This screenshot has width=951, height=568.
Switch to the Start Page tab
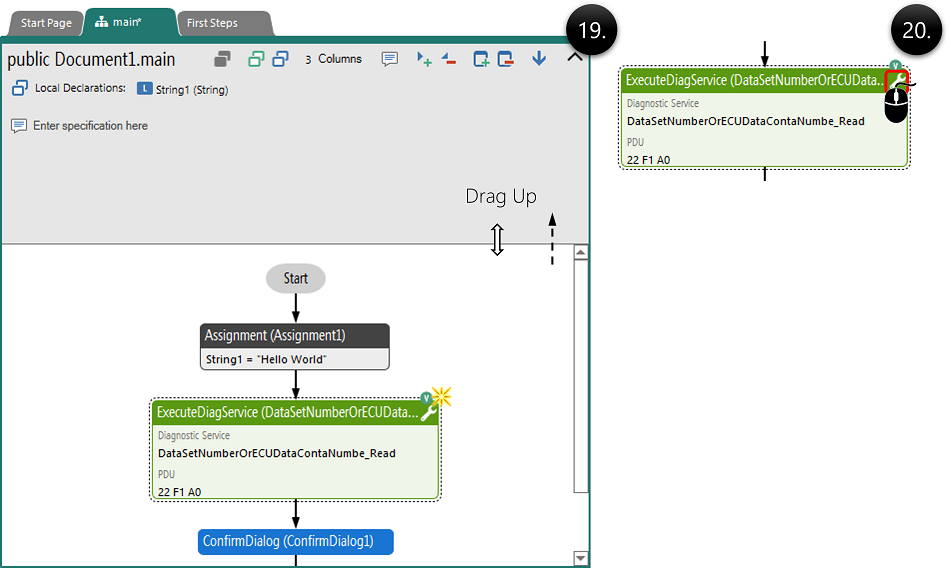pyautogui.click(x=46, y=23)
